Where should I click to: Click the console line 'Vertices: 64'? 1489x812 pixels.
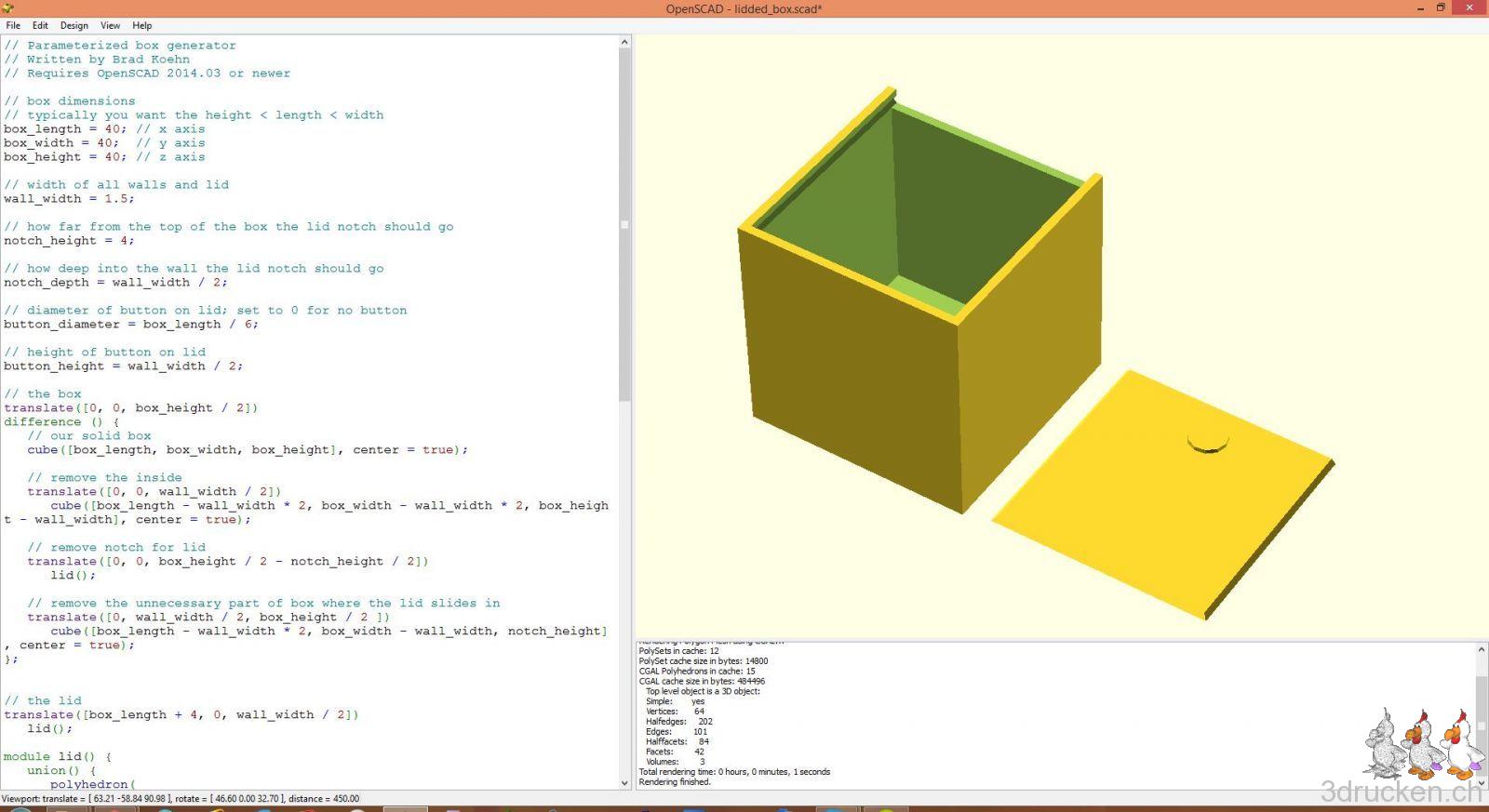tap(675, 712)
